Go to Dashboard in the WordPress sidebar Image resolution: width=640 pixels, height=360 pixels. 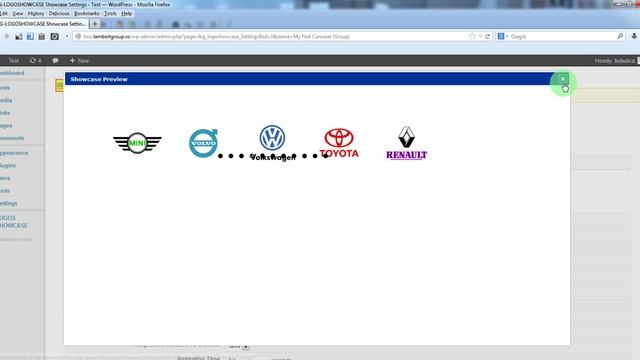pyautogui.click(x=12, y=73)
